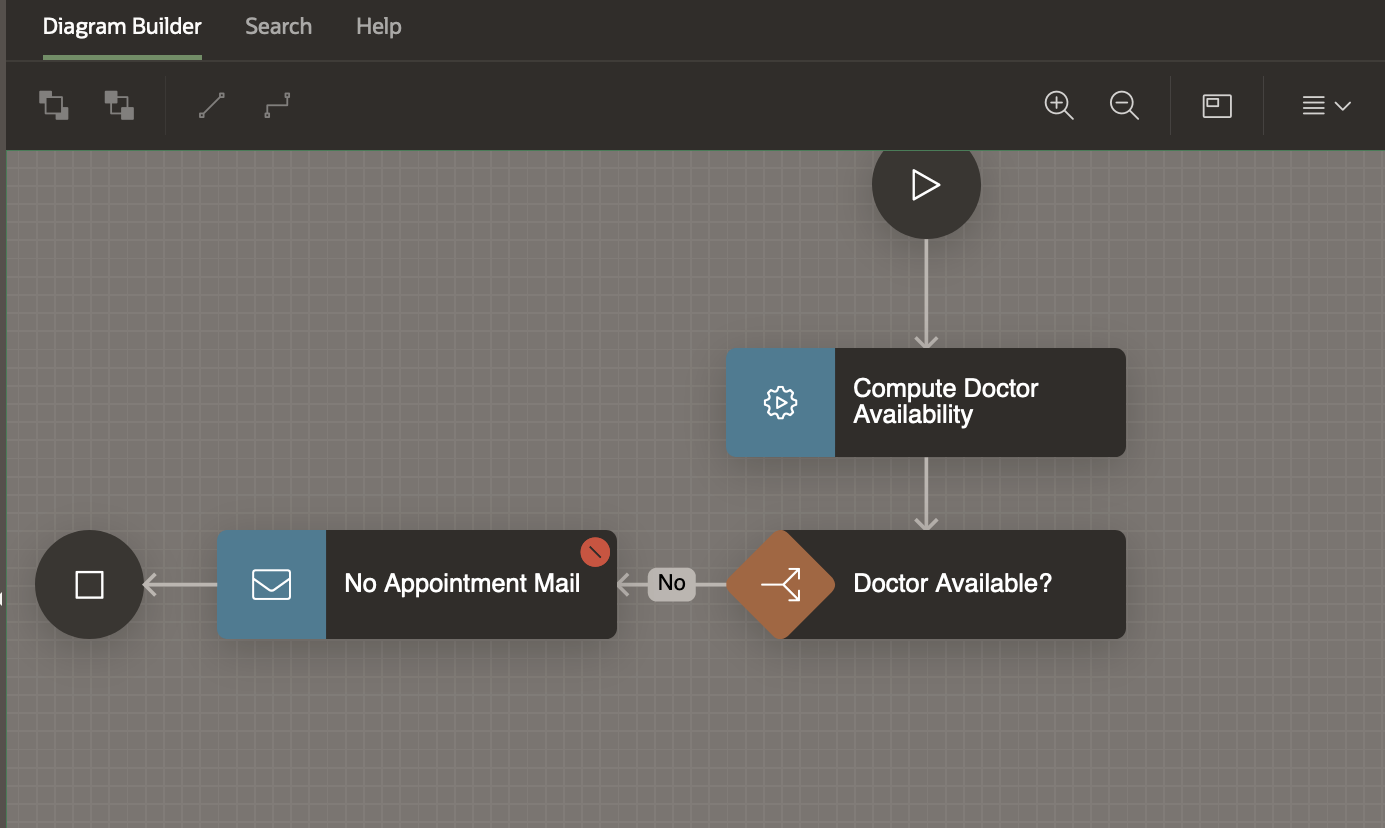Click the Send to Back toolbar icon
Image resolution: width=1385 pixels, height=828 pixels.
tap(119, 105)
